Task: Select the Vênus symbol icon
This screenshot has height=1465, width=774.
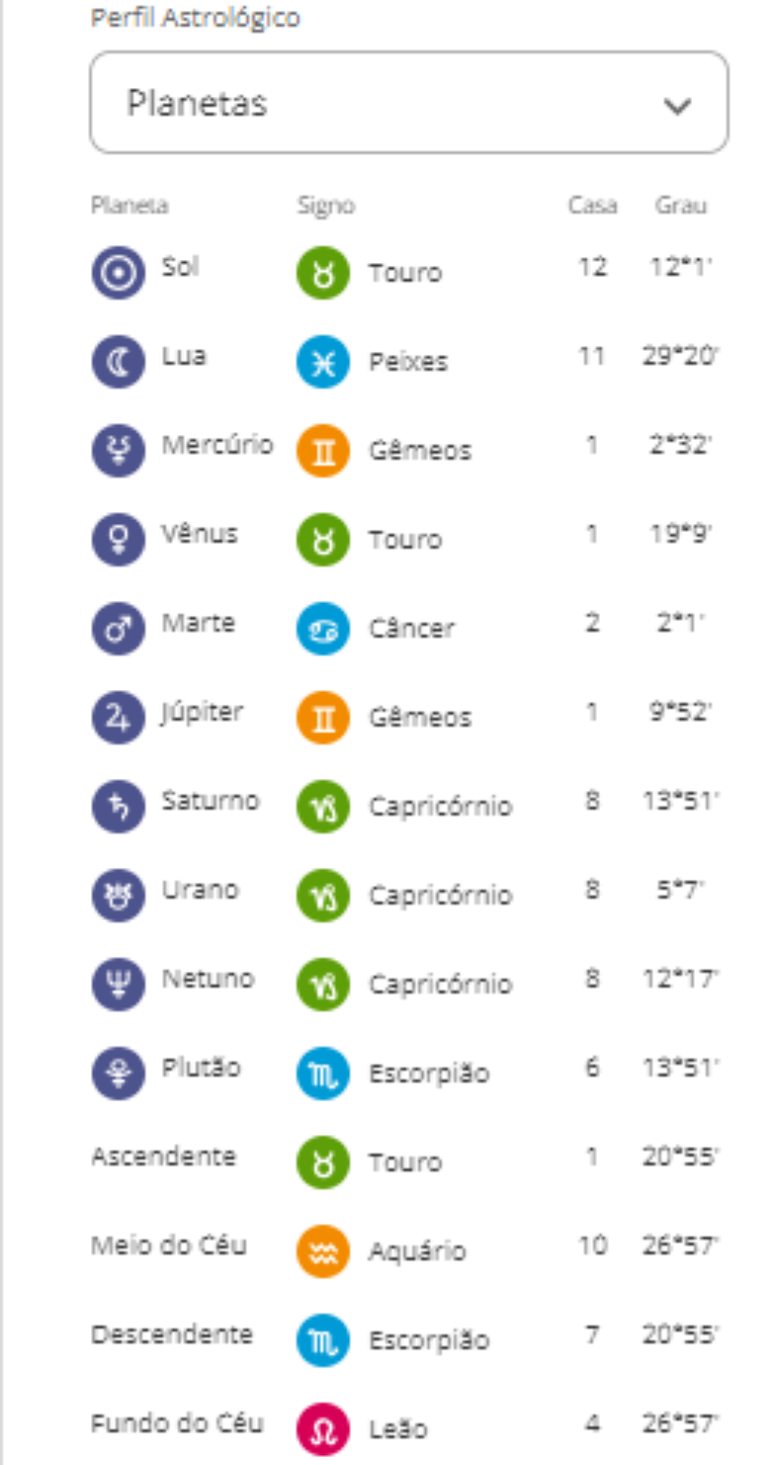Action: click(x=119, y=539)
